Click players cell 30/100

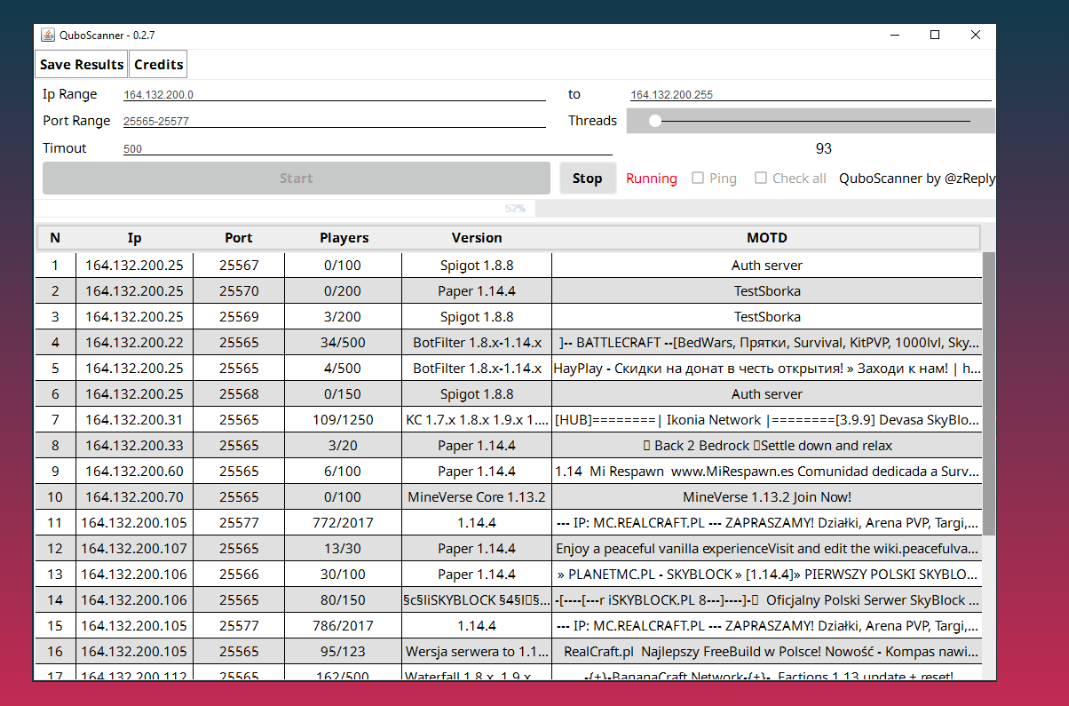(343, 574)
